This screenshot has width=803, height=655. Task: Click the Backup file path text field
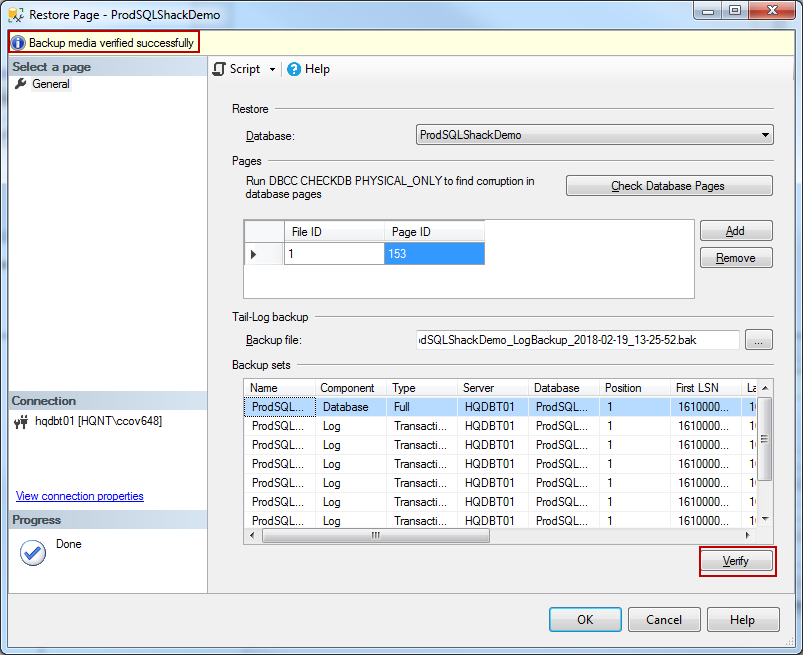pyautogui.click(x=577, y=341)
